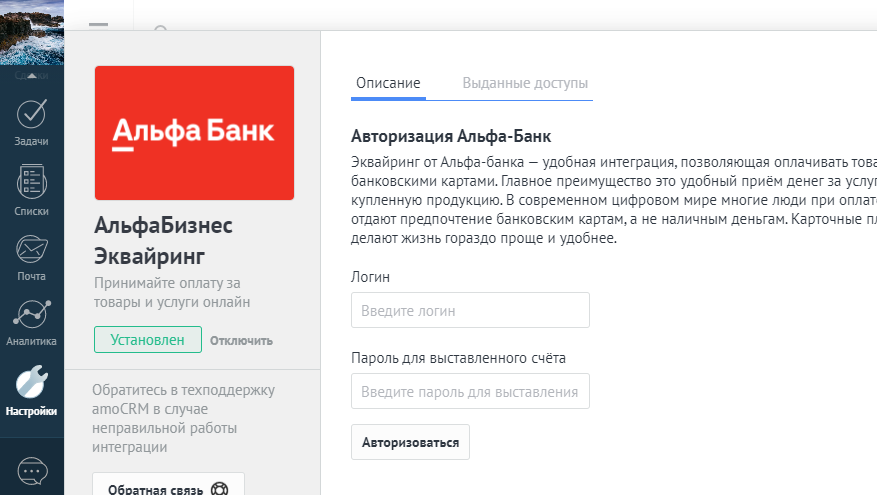This screenshot has width=877, height=495.
Task: Click the account photo above the sidebar
Action: 32,32
